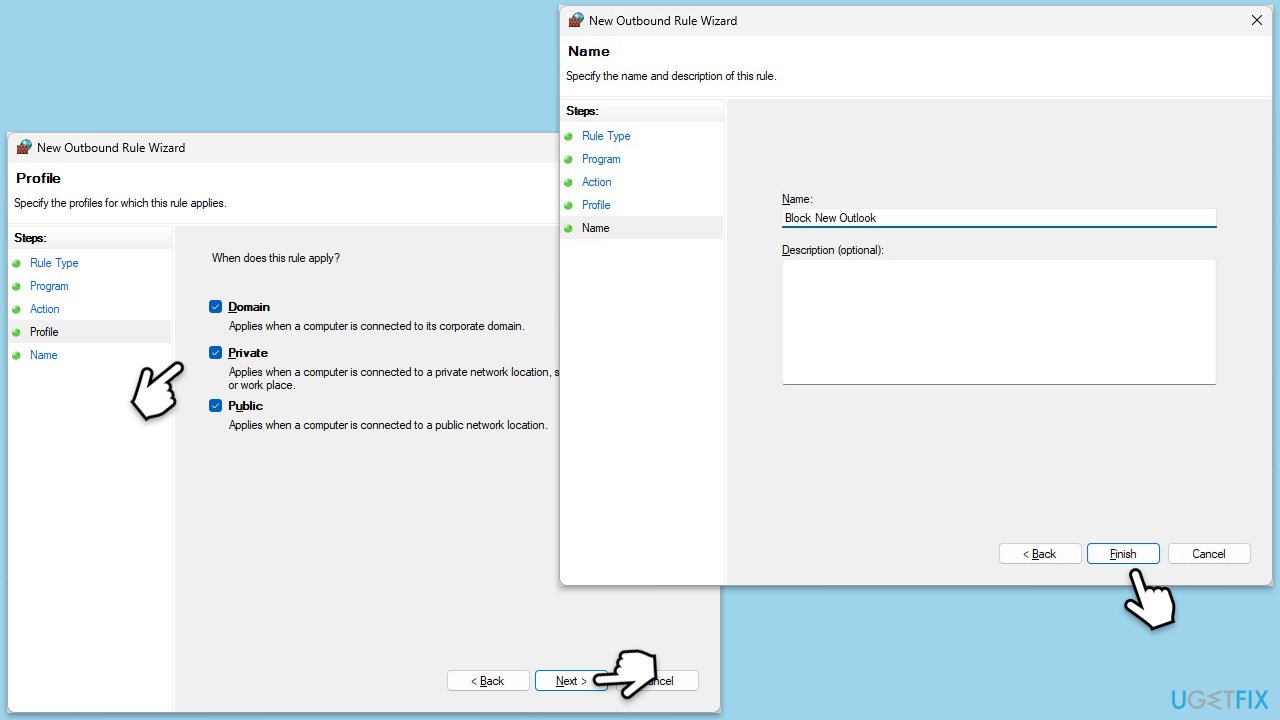Image resolution: width=1280 pixels, height=720 pixels.
Task: Click the Domain label text
Action: point(249,307)
